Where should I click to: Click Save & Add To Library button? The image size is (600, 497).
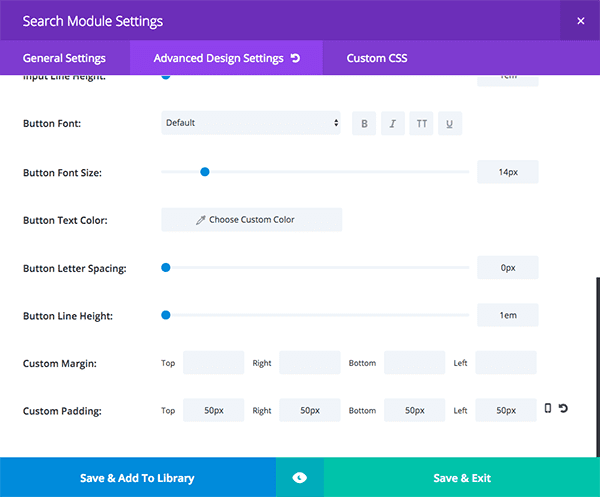pos(138,477)
